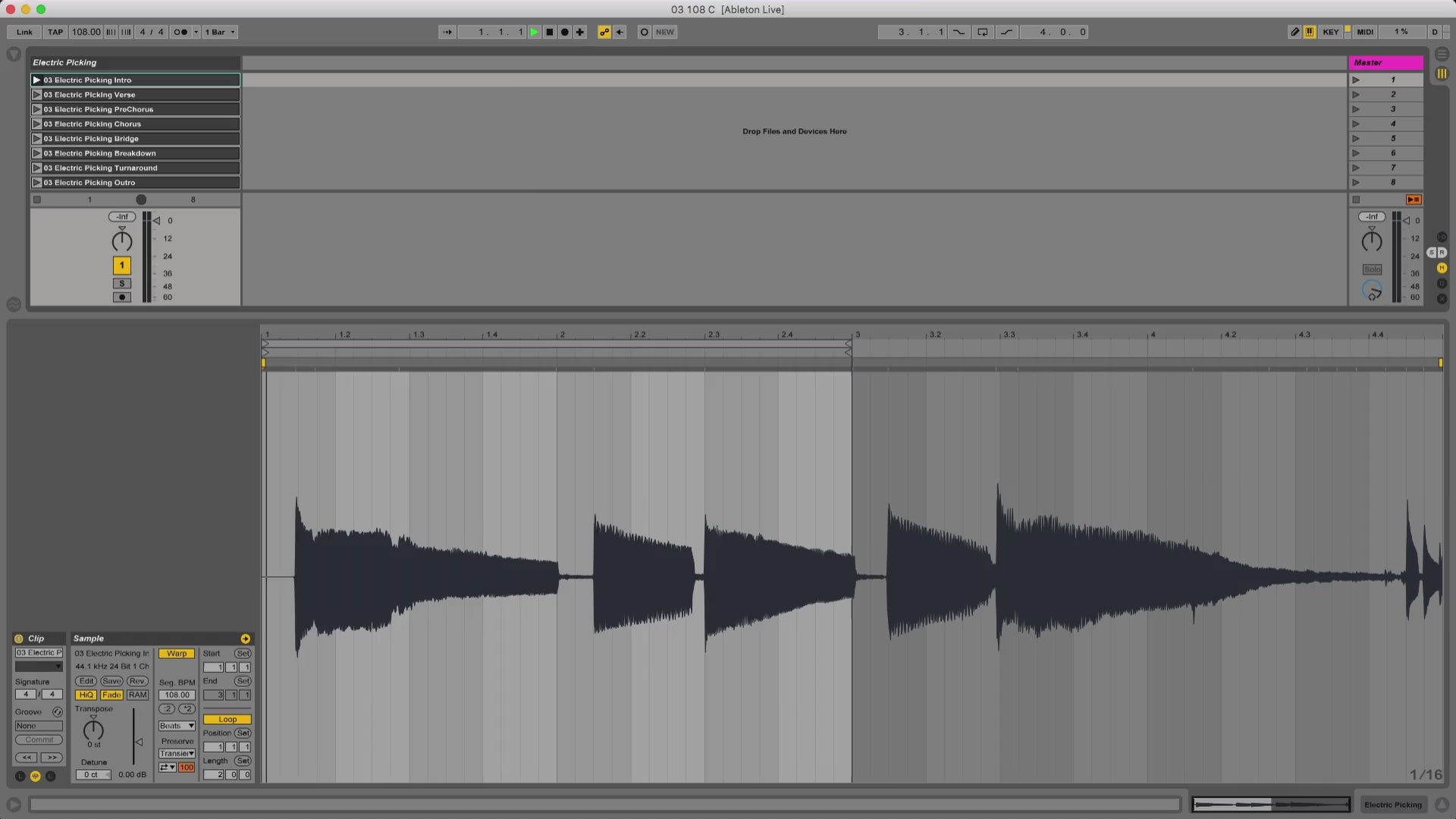Toggle the Warp button in Sample box
This screenshot has height=819, width=1456.
pos(177,654)
